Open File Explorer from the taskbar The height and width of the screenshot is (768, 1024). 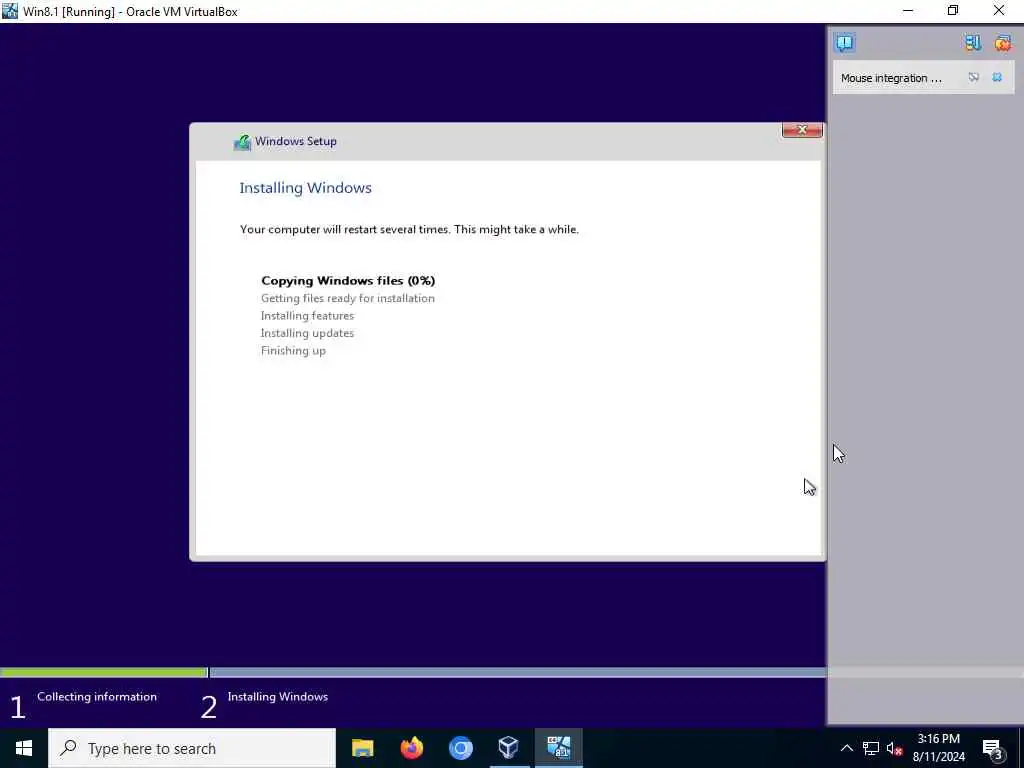tap(362, 748)
